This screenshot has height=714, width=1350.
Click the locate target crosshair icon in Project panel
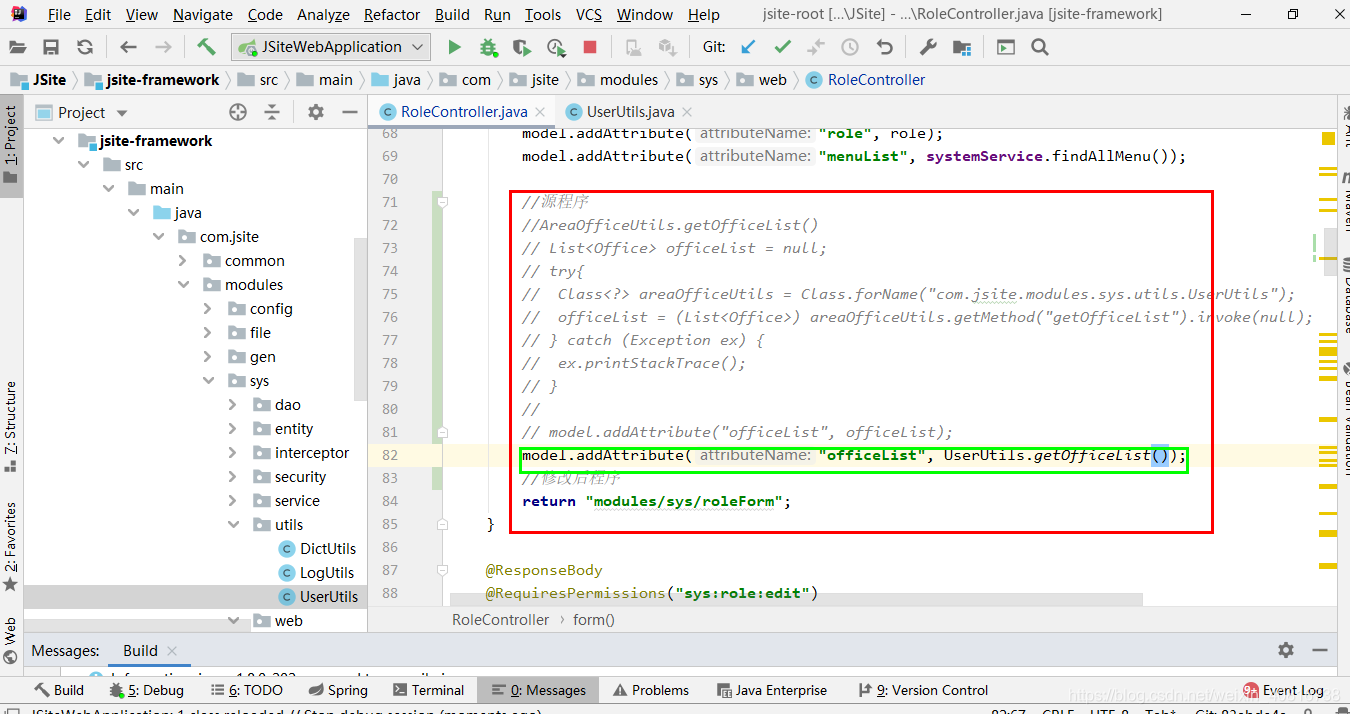(237, 112)
